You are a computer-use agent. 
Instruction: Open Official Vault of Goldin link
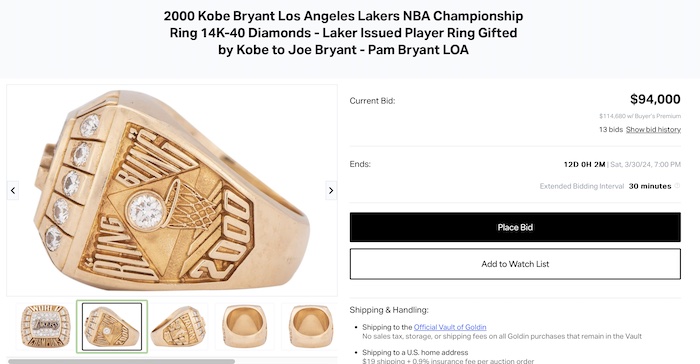(450, 327)
